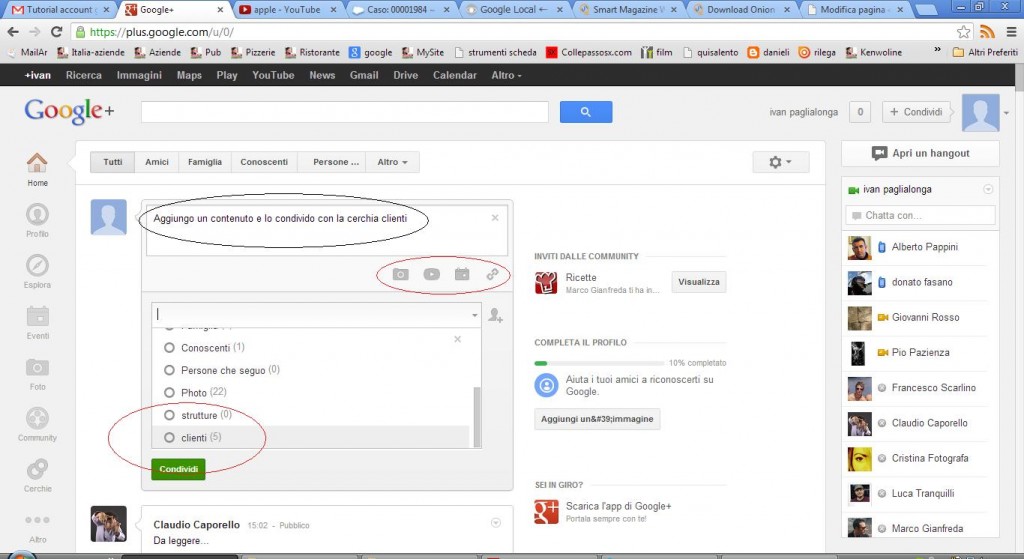Click the add people icon beside circle field
Screen dimensions: 1024x559
point(496,315)
